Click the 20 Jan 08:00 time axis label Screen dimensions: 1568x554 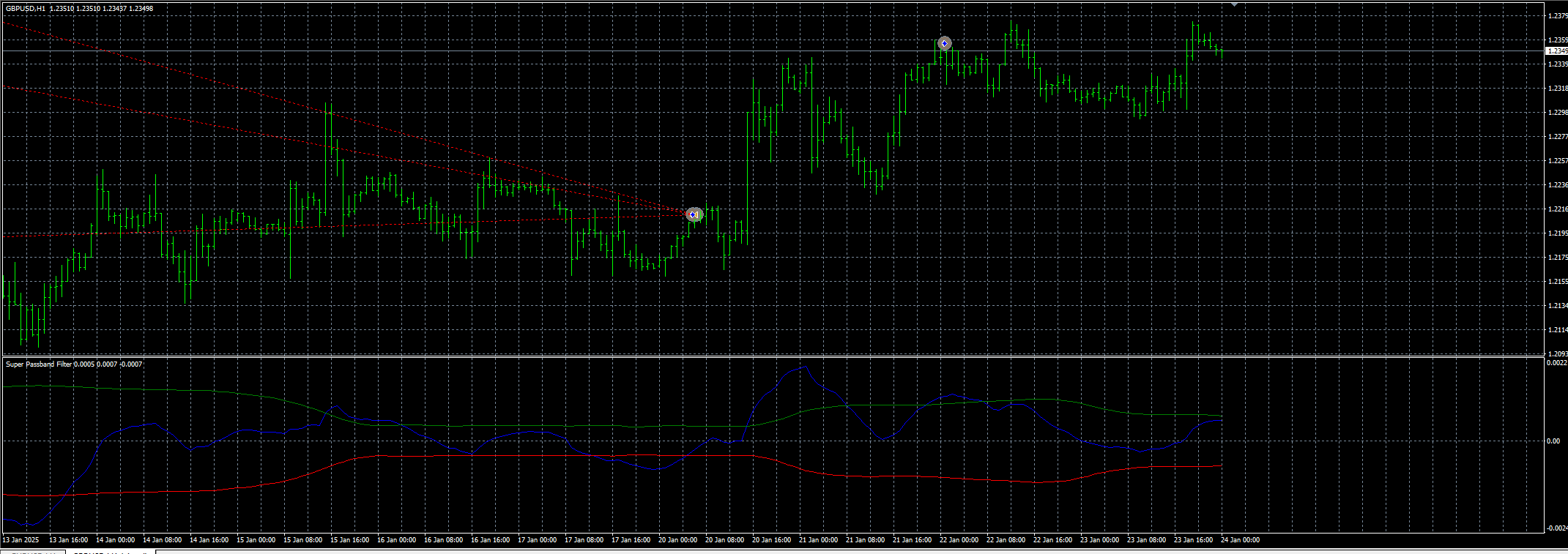point(724,540)
